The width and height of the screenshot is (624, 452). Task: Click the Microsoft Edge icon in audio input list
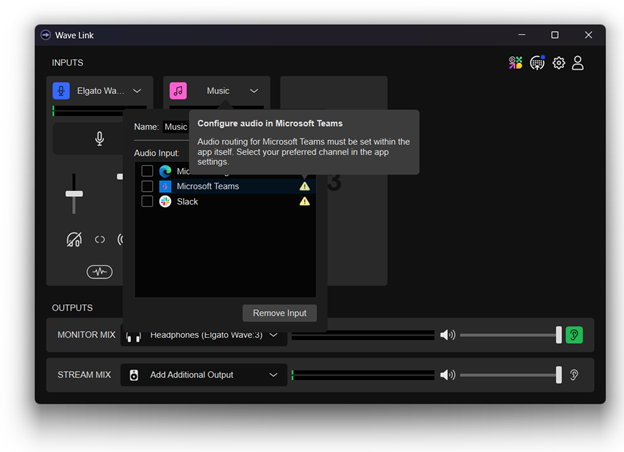[165, 171]
